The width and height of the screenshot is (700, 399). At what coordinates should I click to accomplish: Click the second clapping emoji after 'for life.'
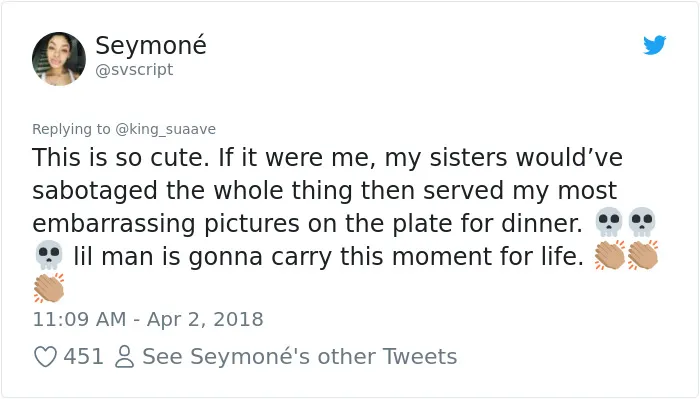coord(643,255)
